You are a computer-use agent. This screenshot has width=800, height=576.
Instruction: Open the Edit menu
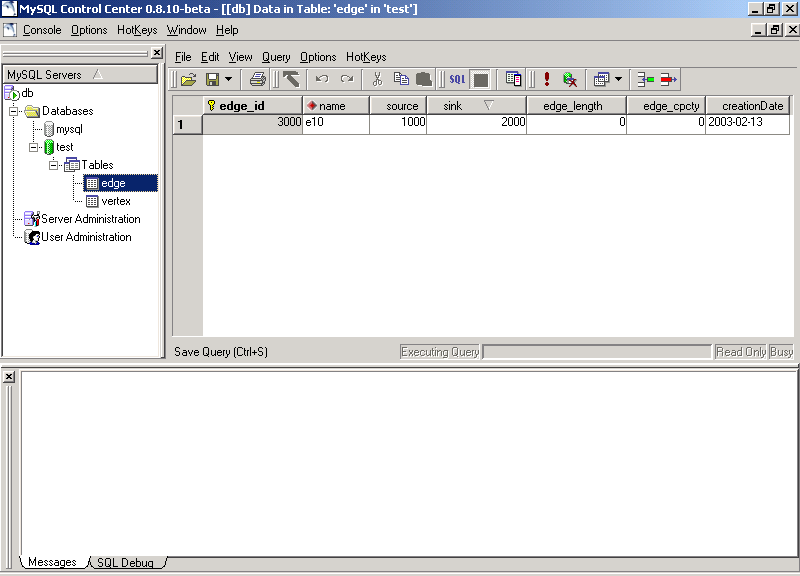[x=210, y=57]
